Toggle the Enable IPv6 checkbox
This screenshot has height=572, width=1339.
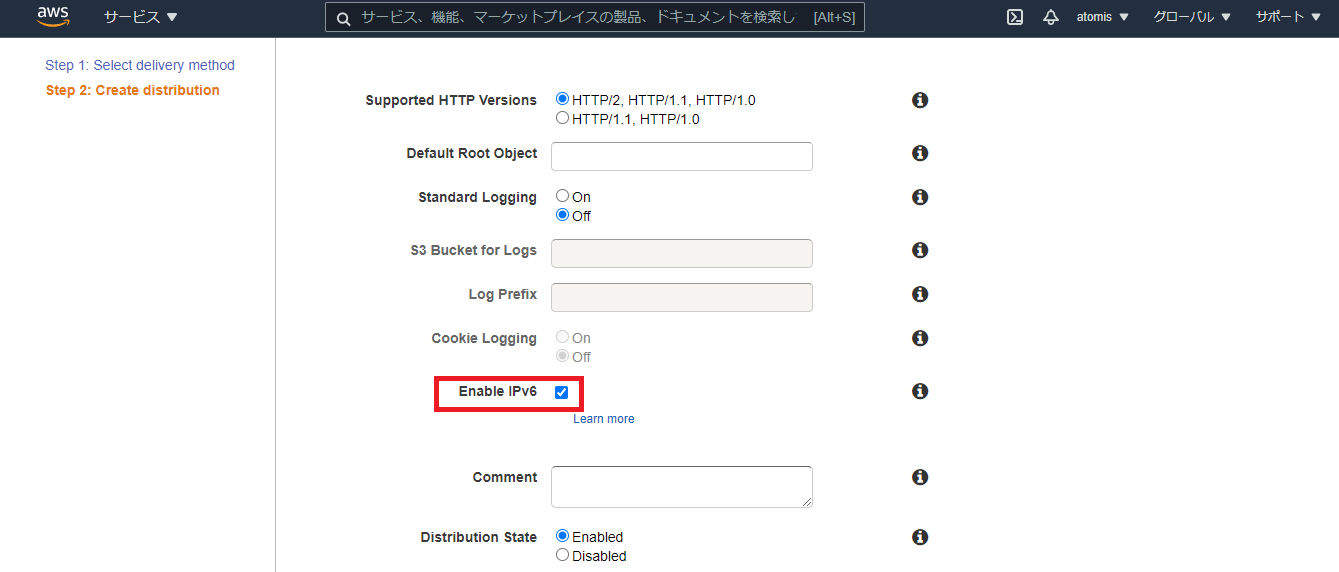coord(561,392)
